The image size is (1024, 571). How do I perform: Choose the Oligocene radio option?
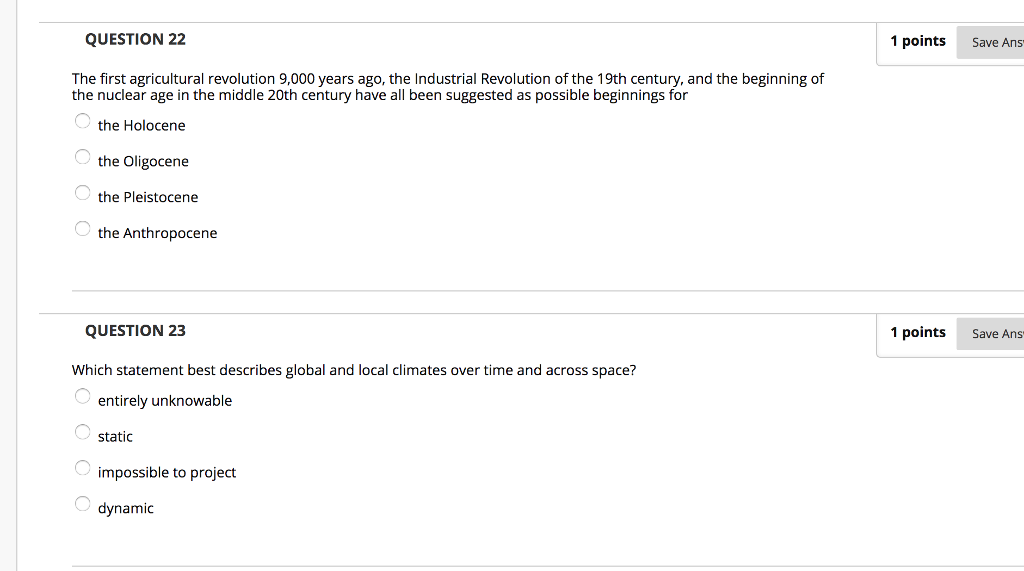point(82,157)
